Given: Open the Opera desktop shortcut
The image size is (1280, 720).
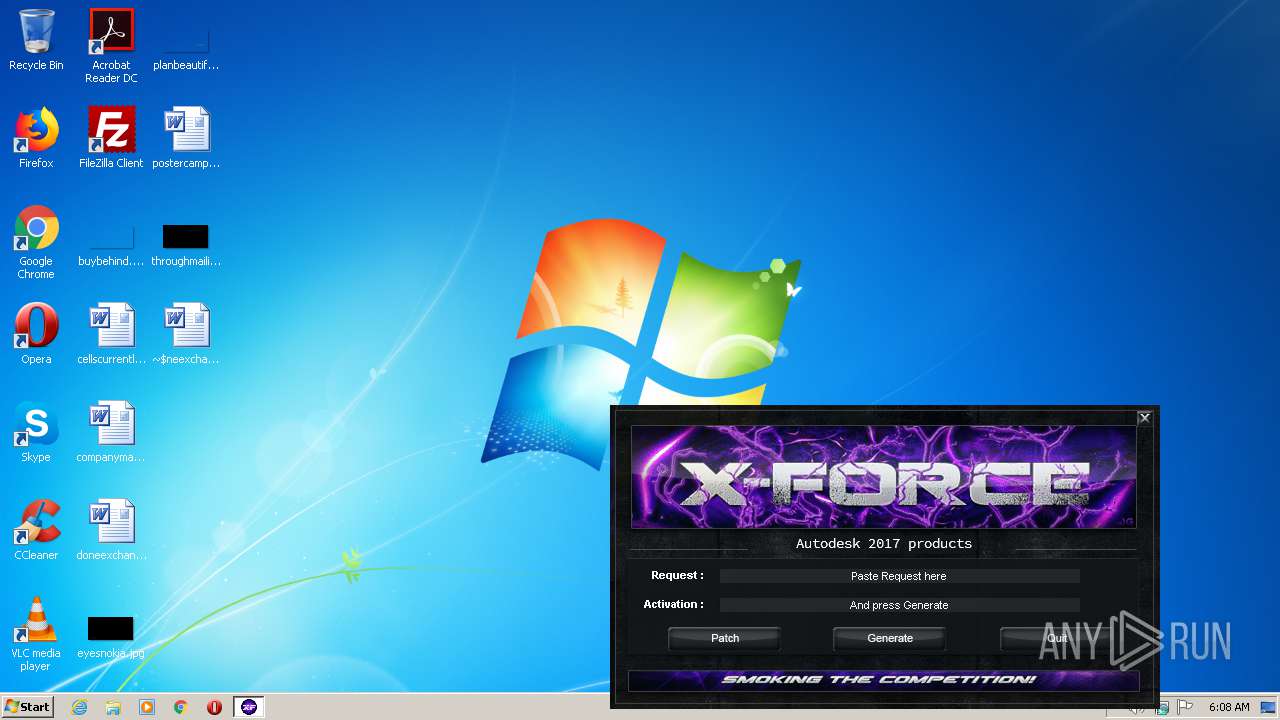Looking at the screenshot, I should coord(36,334).
